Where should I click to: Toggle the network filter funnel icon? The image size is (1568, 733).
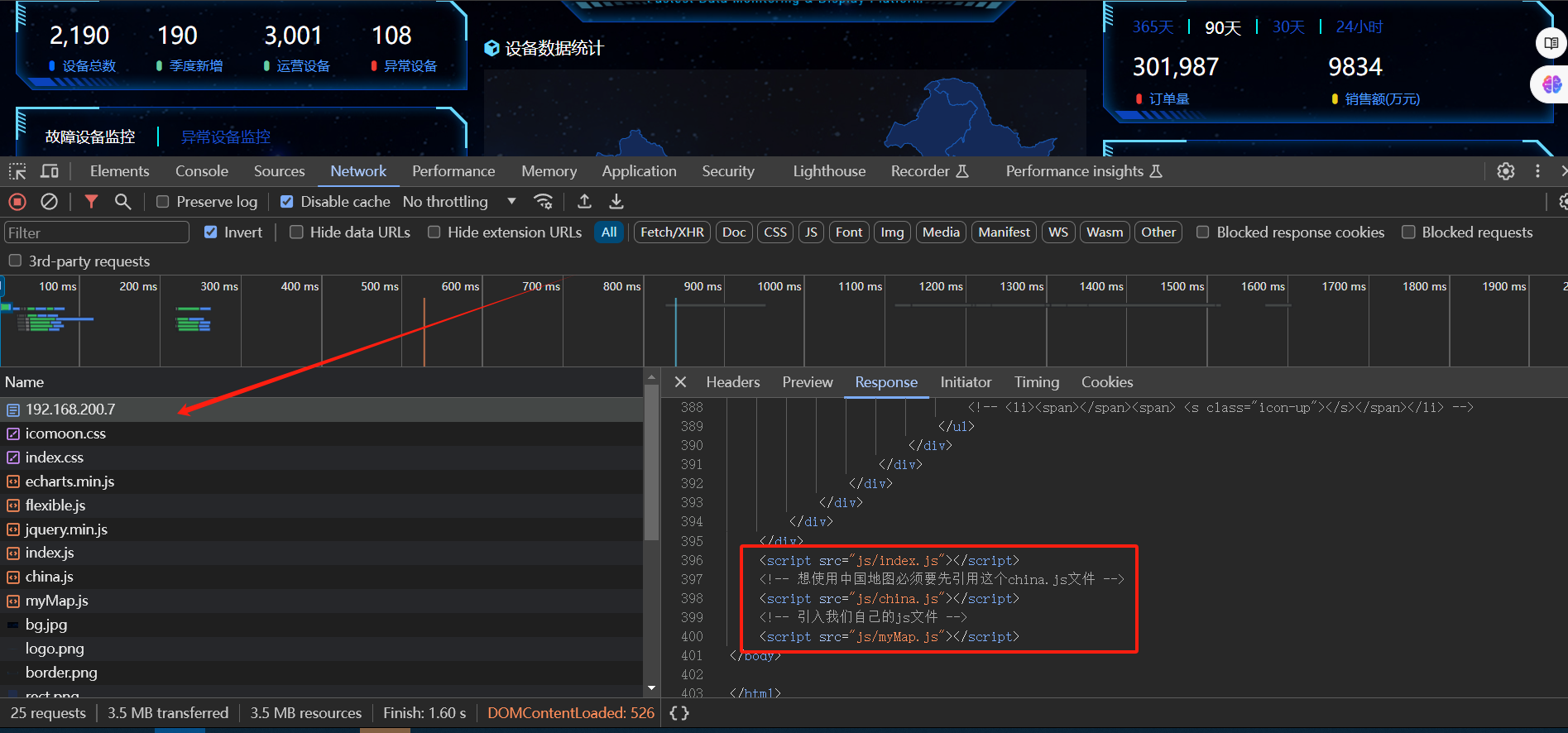(91, 201)
